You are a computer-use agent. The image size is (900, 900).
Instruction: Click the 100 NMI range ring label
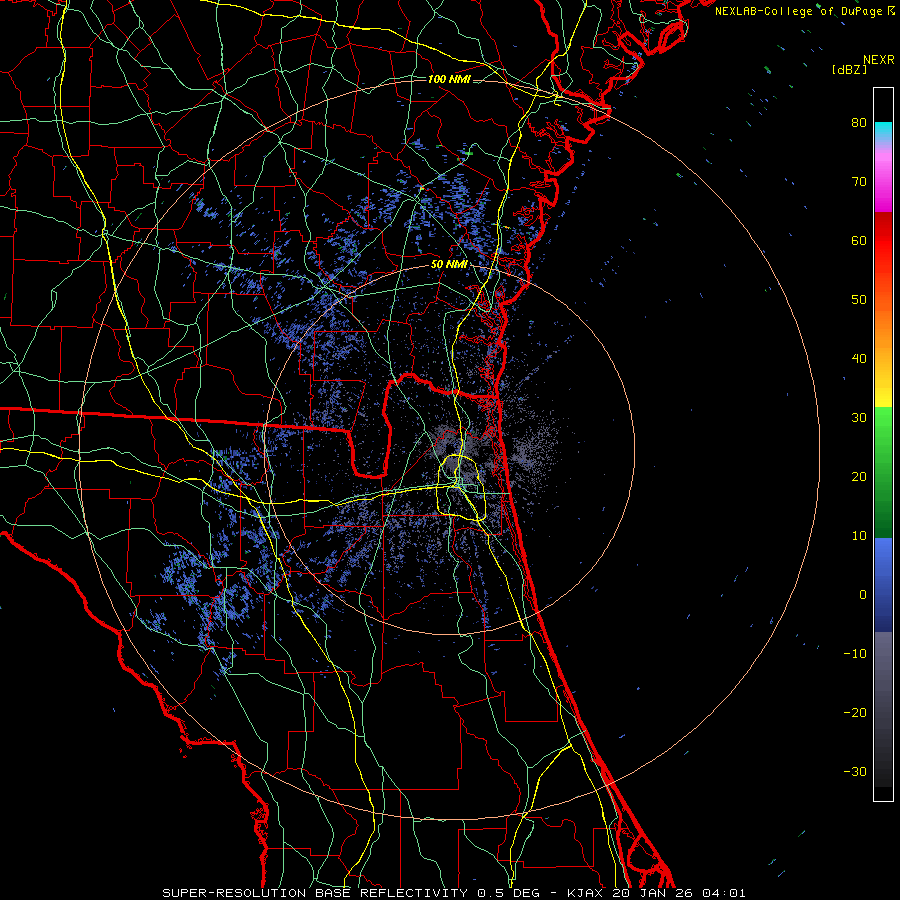(449, 79)
